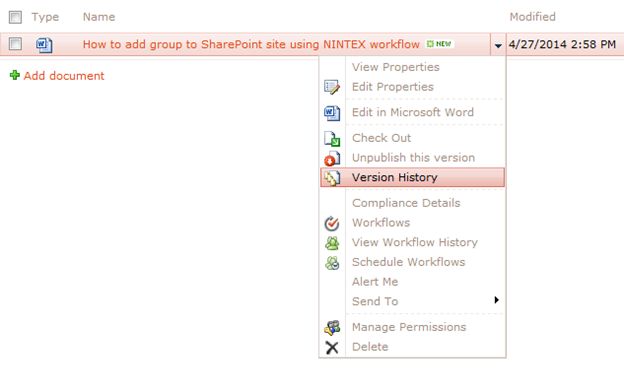Click the Workflows checkmark icon
624x390 pixels.
[332, 223]
